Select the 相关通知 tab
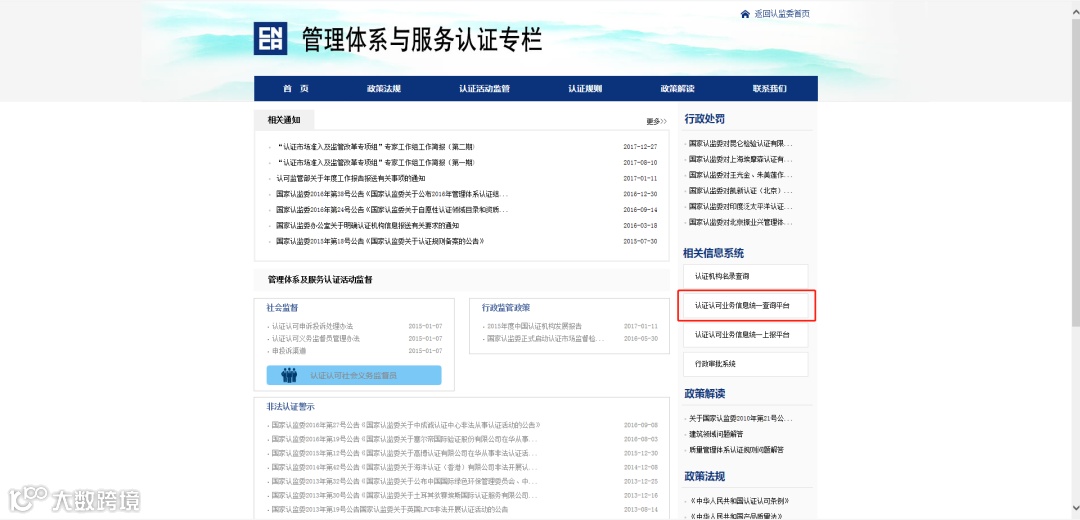The width and height of the screenshot is (1080, 520). 284,120
